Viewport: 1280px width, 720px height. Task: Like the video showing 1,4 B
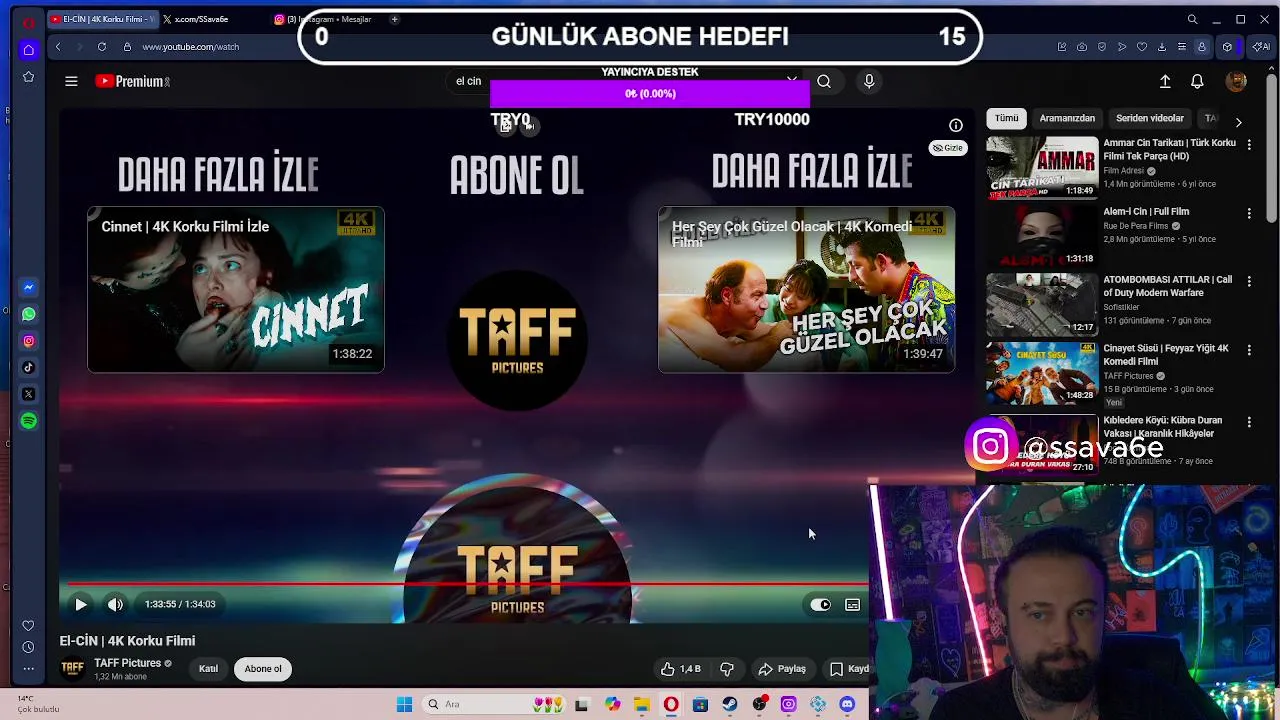coord(680,669)
